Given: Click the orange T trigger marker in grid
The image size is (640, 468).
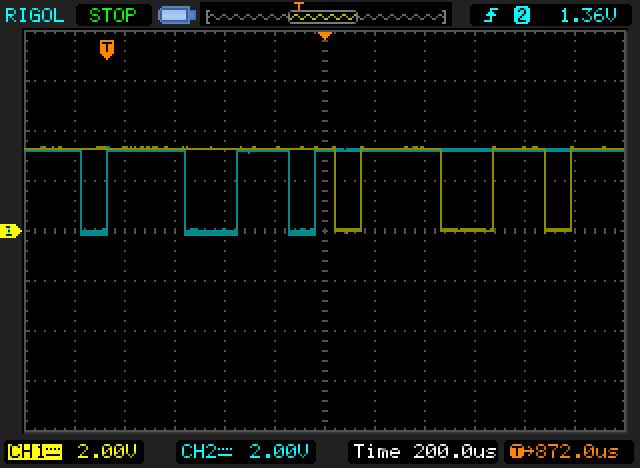Looking at the screenshot, I should point(107,49).
